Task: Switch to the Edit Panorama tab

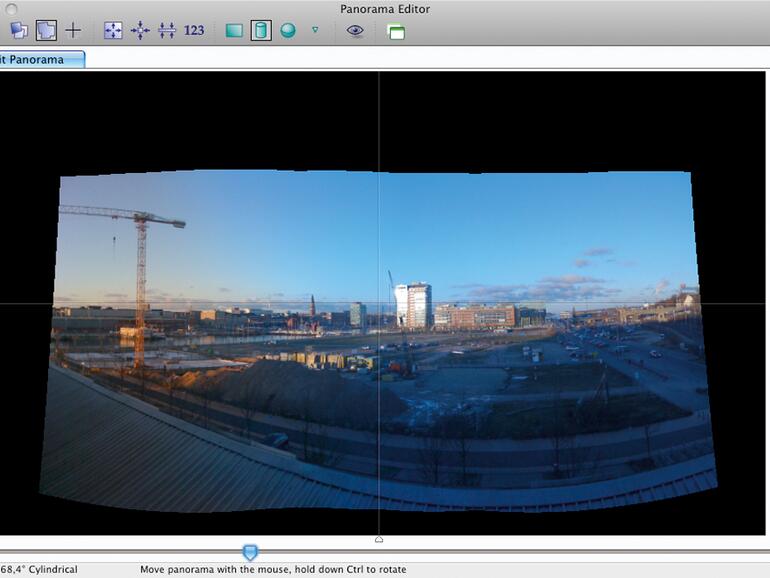Action: (x=42, y=59)
